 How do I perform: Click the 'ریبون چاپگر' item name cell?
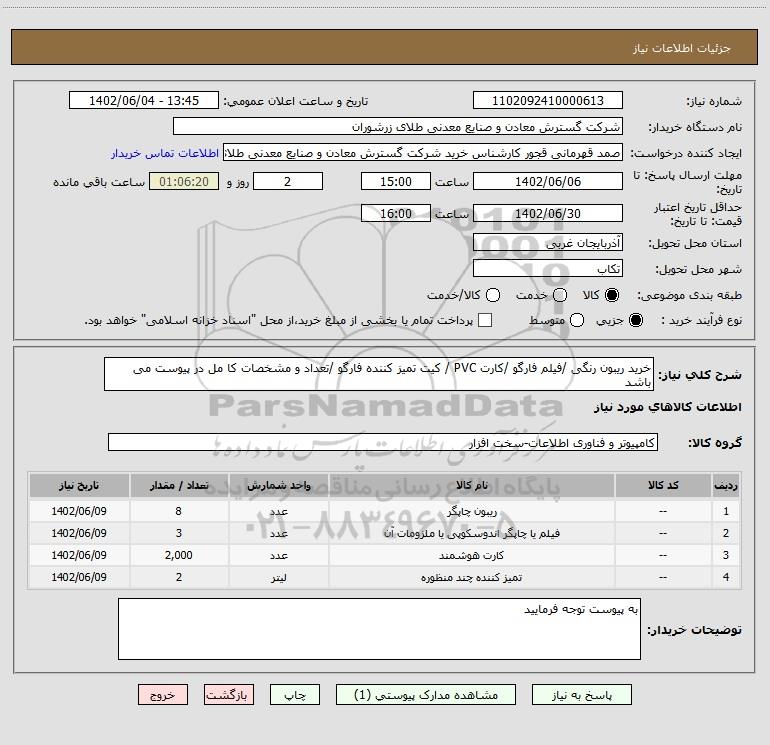click(x=471, y=511)
